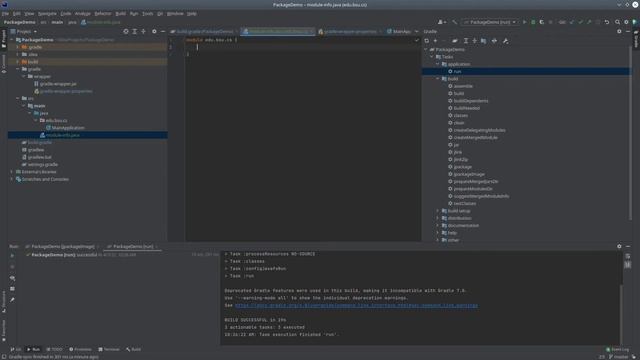Click the green Run button in main toolbar
Image resolution: width=640 pixels, height=360 pixels.
(524, 22)
